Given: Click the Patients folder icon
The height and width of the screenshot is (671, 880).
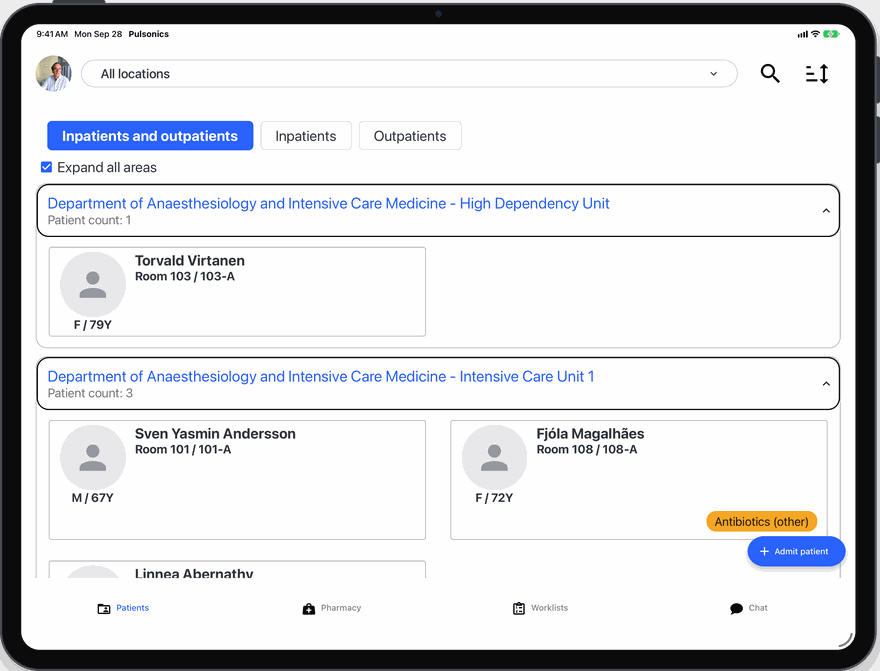Looking at the screenshot, I should tap(104, 609).
